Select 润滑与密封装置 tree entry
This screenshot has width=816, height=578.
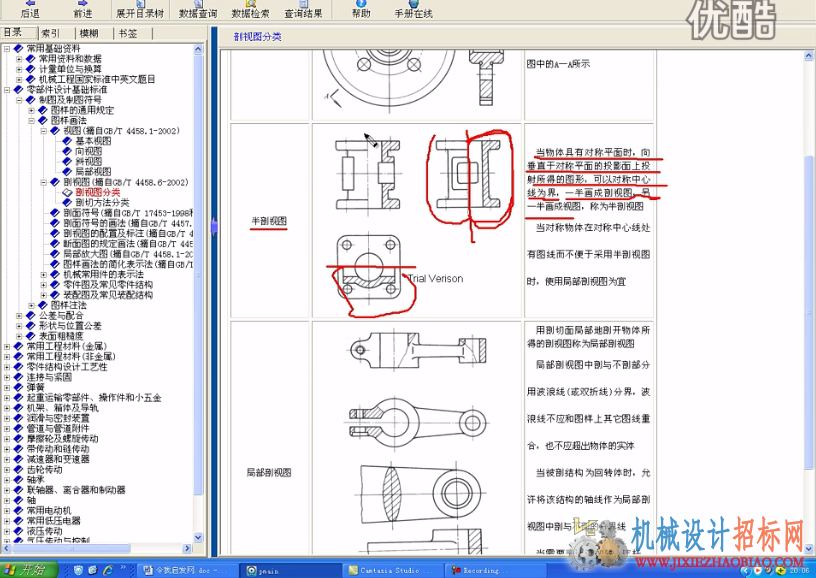click(58, 418)
